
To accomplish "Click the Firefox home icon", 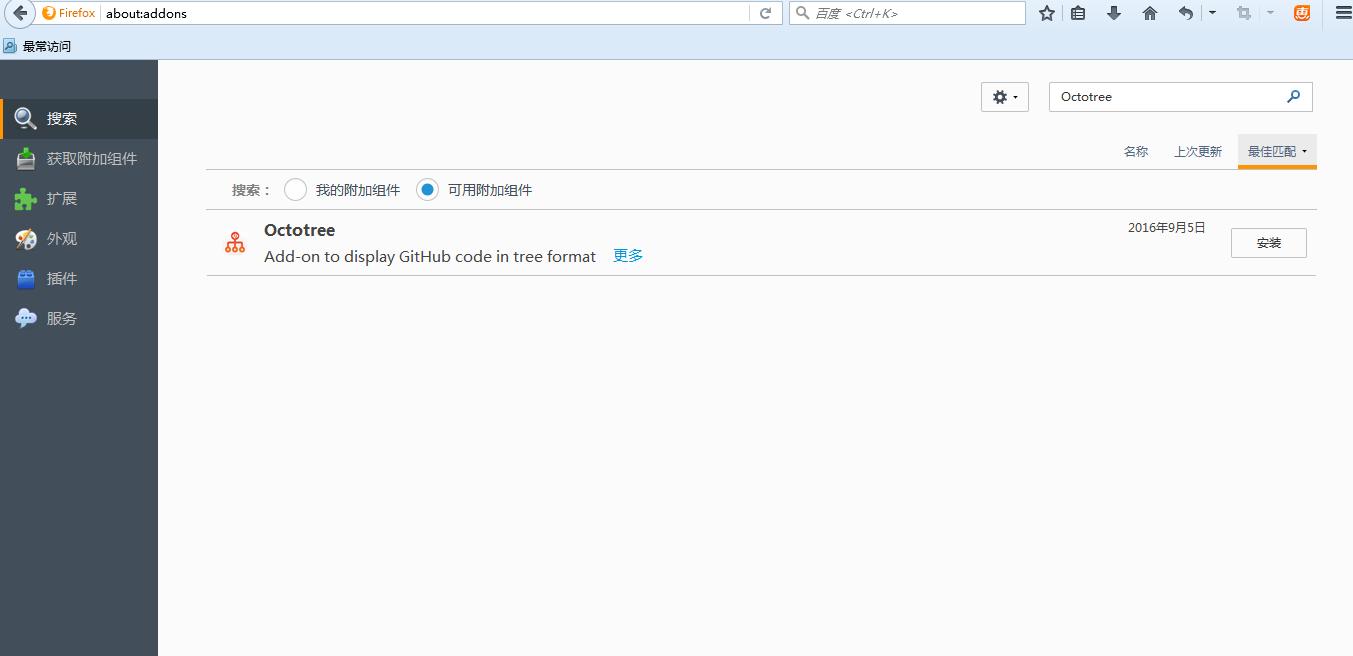I will coord(1150,13).
